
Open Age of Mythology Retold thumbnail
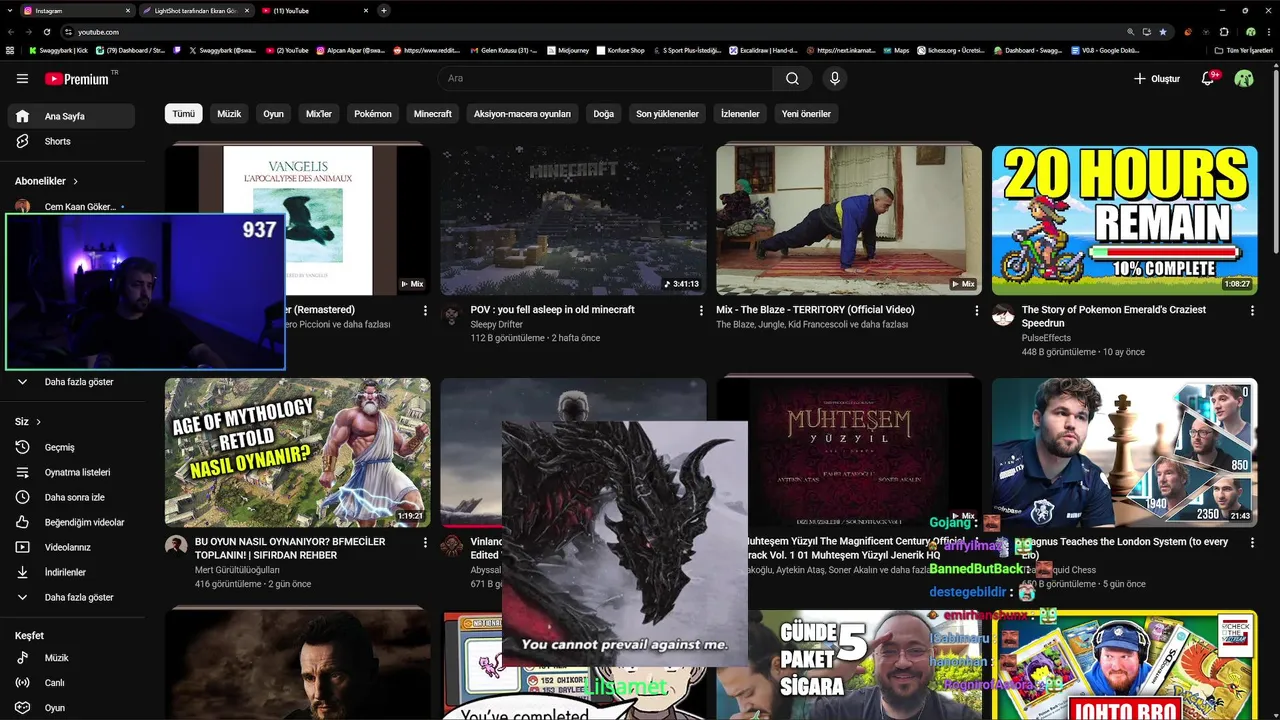pyautogui.click(x=298, y=452)
